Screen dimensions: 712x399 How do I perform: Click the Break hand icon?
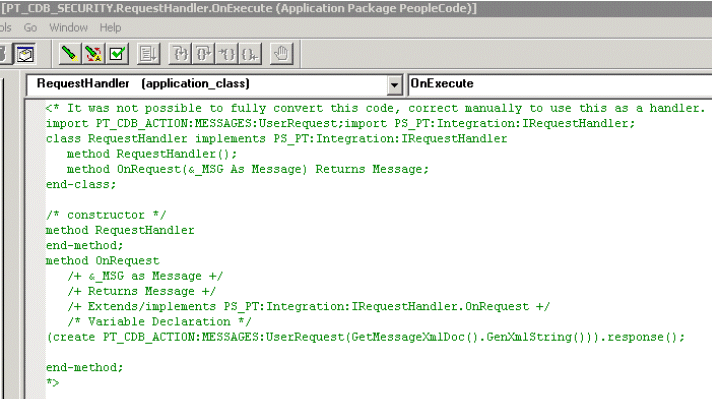282,54
